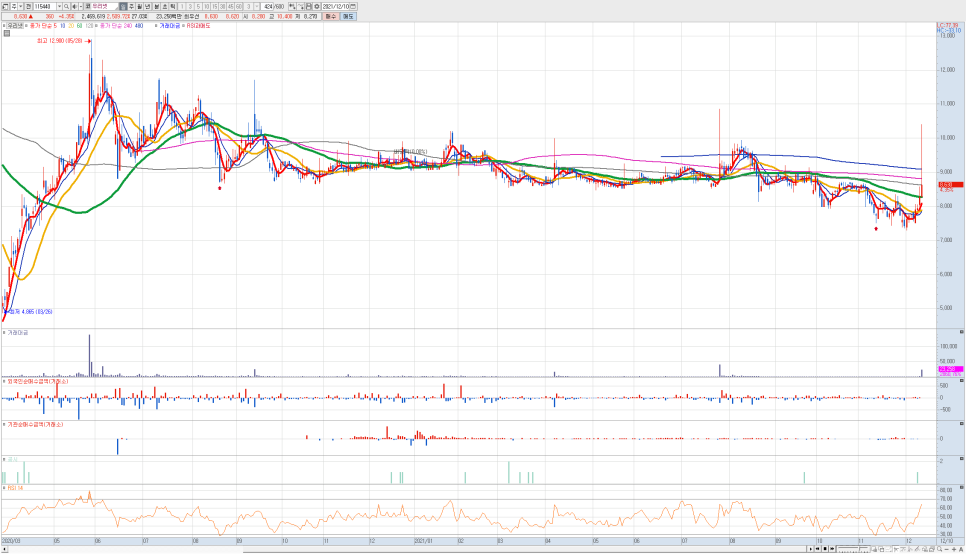Click the 45 interval button
Image resolution: width=966 pixels, height=554 pixels.
click(x=230, y=6)
